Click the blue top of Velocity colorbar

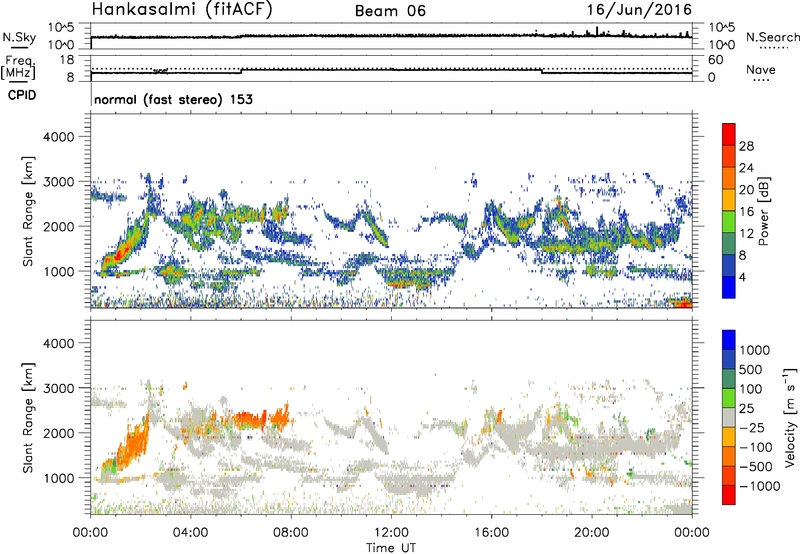click(x=729, y=339)
